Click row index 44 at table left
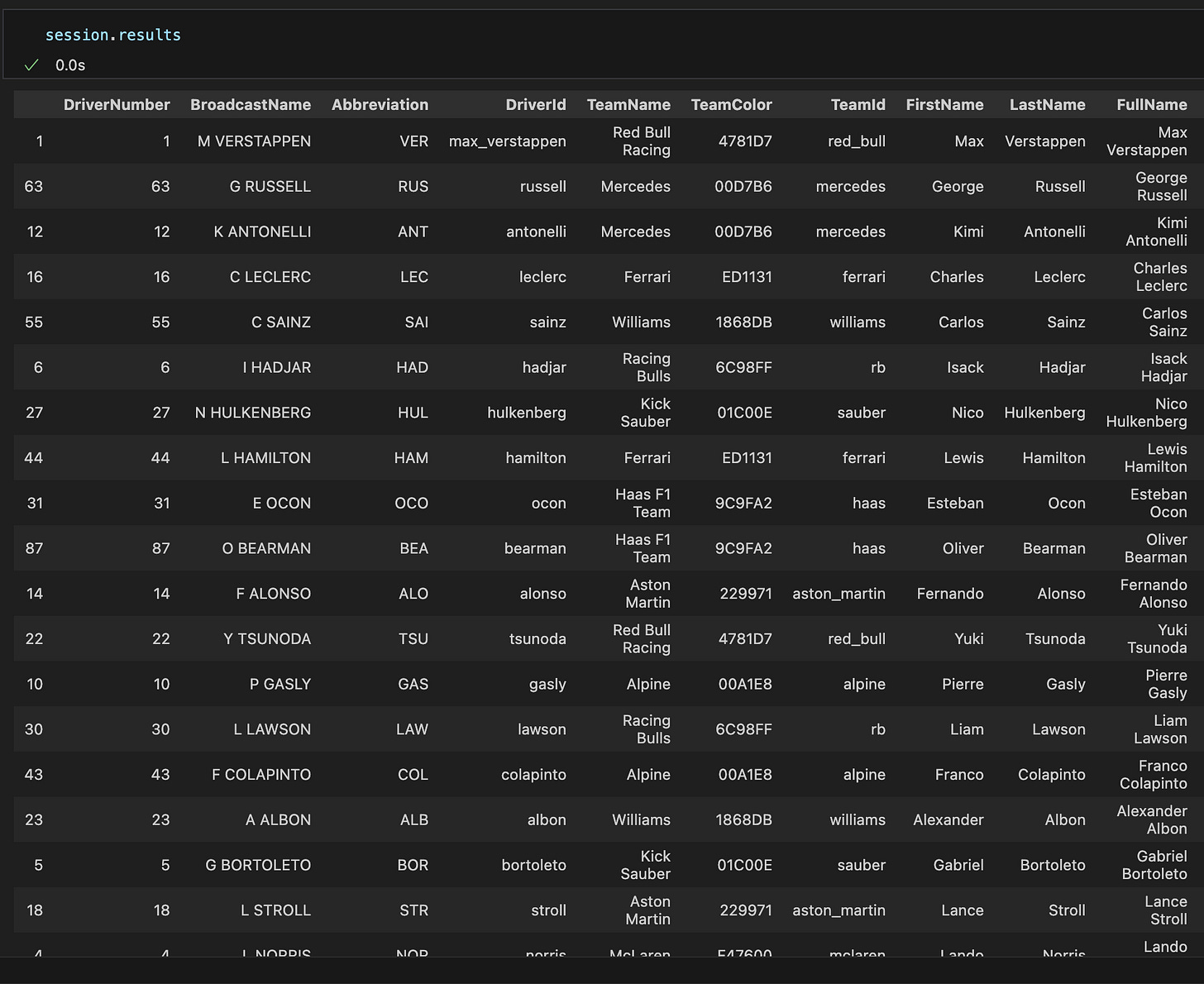 (x=33, y=458)
